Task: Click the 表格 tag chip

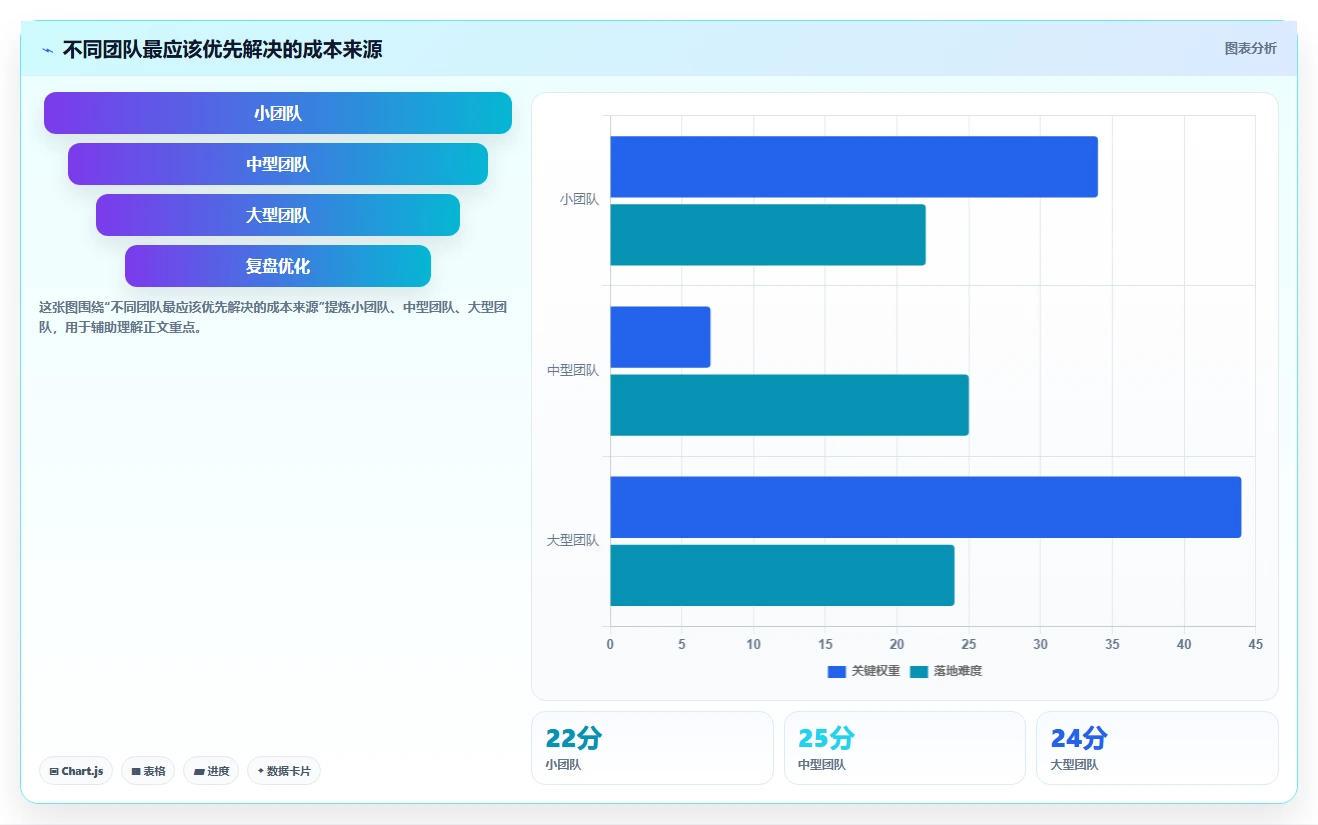Action: tap(148, 771)
